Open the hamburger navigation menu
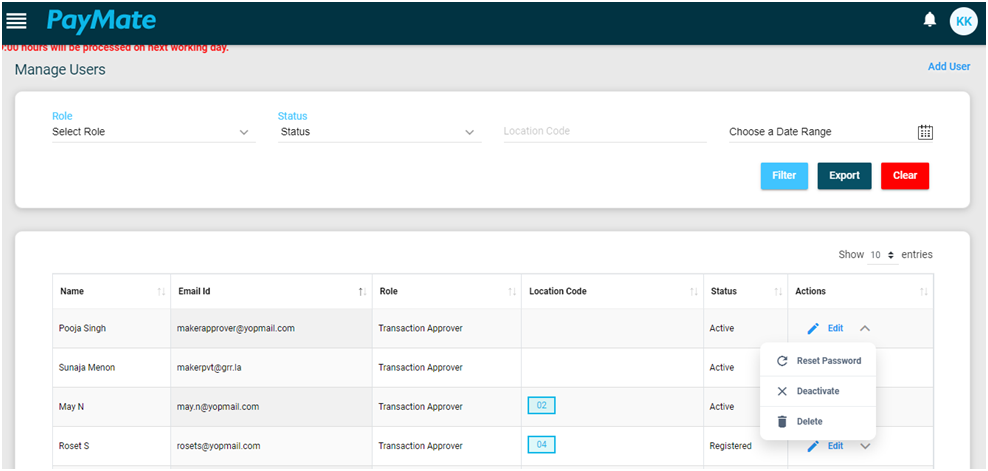Image resolution: width=988 pixels, height=471 pixels. pos(16,21)
